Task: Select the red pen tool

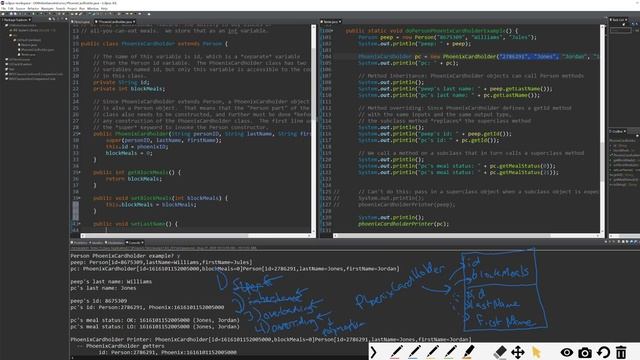Action: pos(396,352)
